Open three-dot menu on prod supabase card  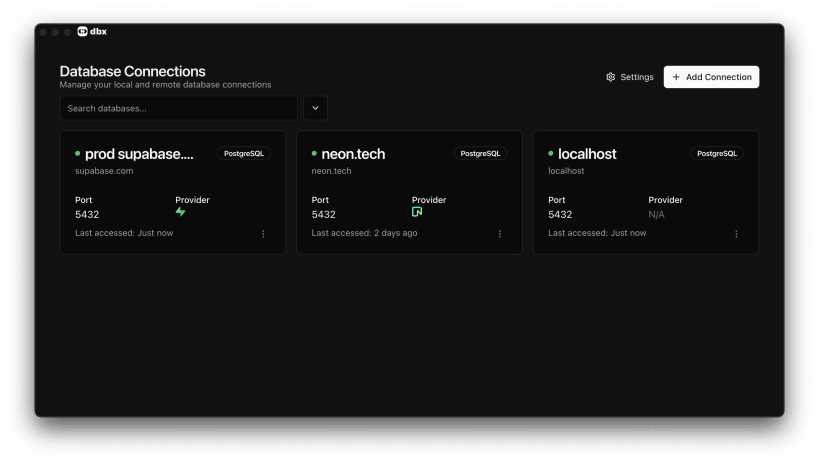pyautogui.click(x=263, y=234)
